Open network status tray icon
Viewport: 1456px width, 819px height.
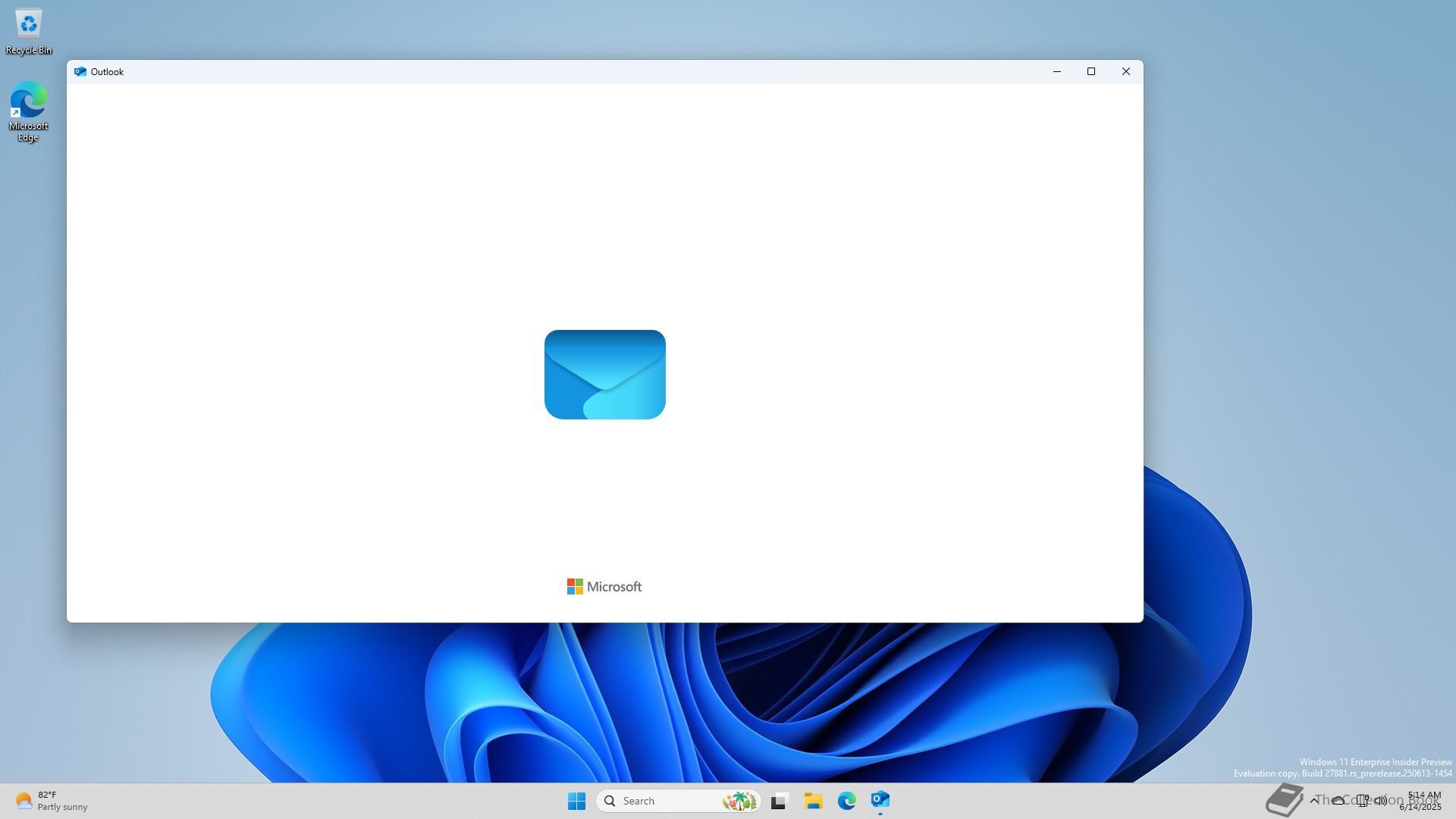pos(1363,801)
